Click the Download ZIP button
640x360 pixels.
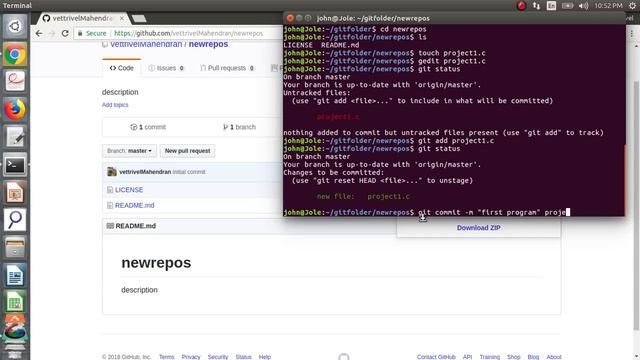(x=478, y=228)
